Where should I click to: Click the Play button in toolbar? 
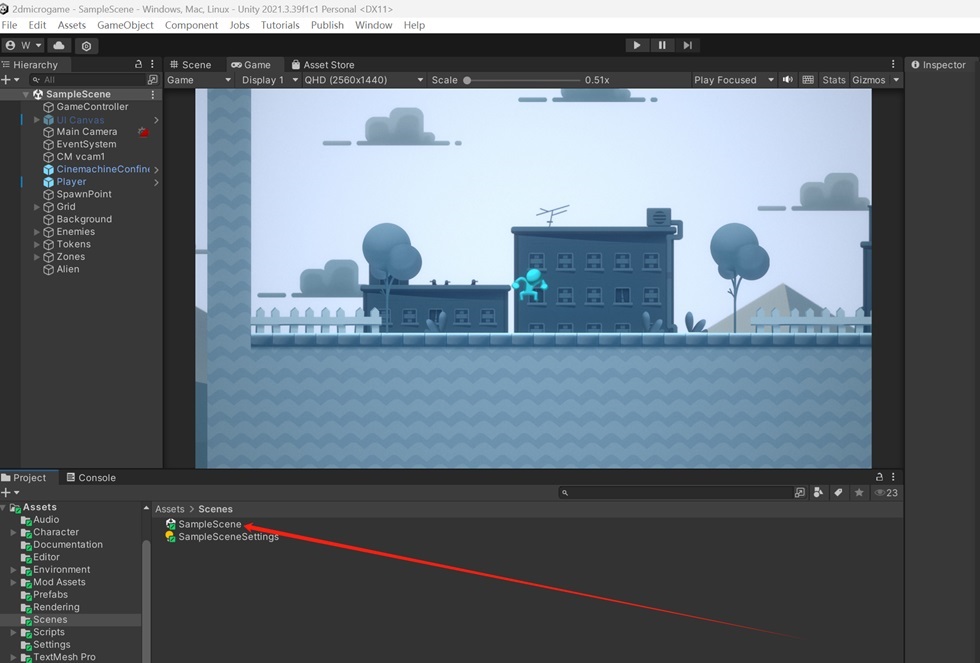pos(636,45)
